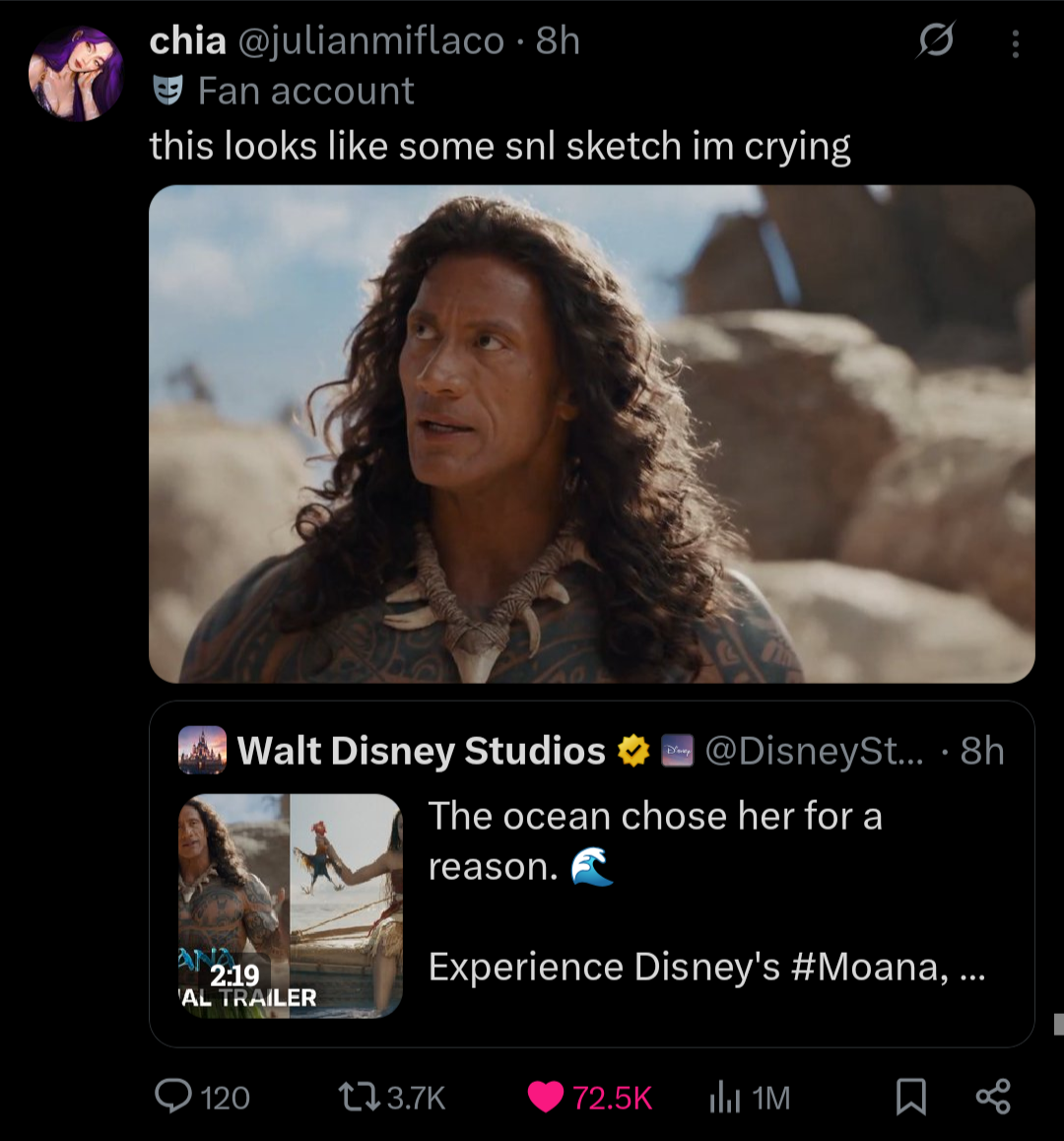Open the @julianmiflaco handle link
Viewport: 1064px width, 1141px height.
point(370,41)
